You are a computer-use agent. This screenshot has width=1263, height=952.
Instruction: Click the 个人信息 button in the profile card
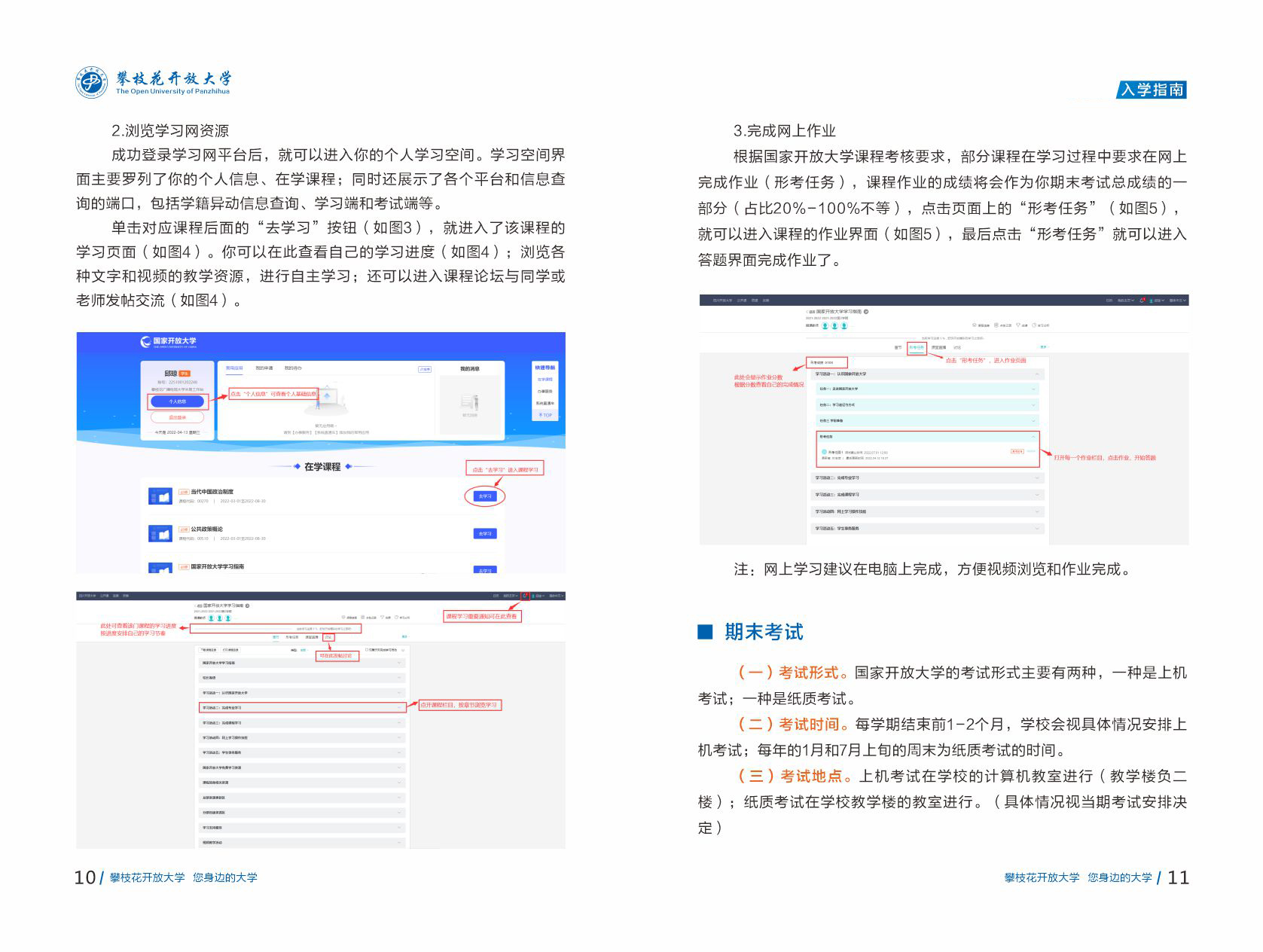tap(177, 401)
